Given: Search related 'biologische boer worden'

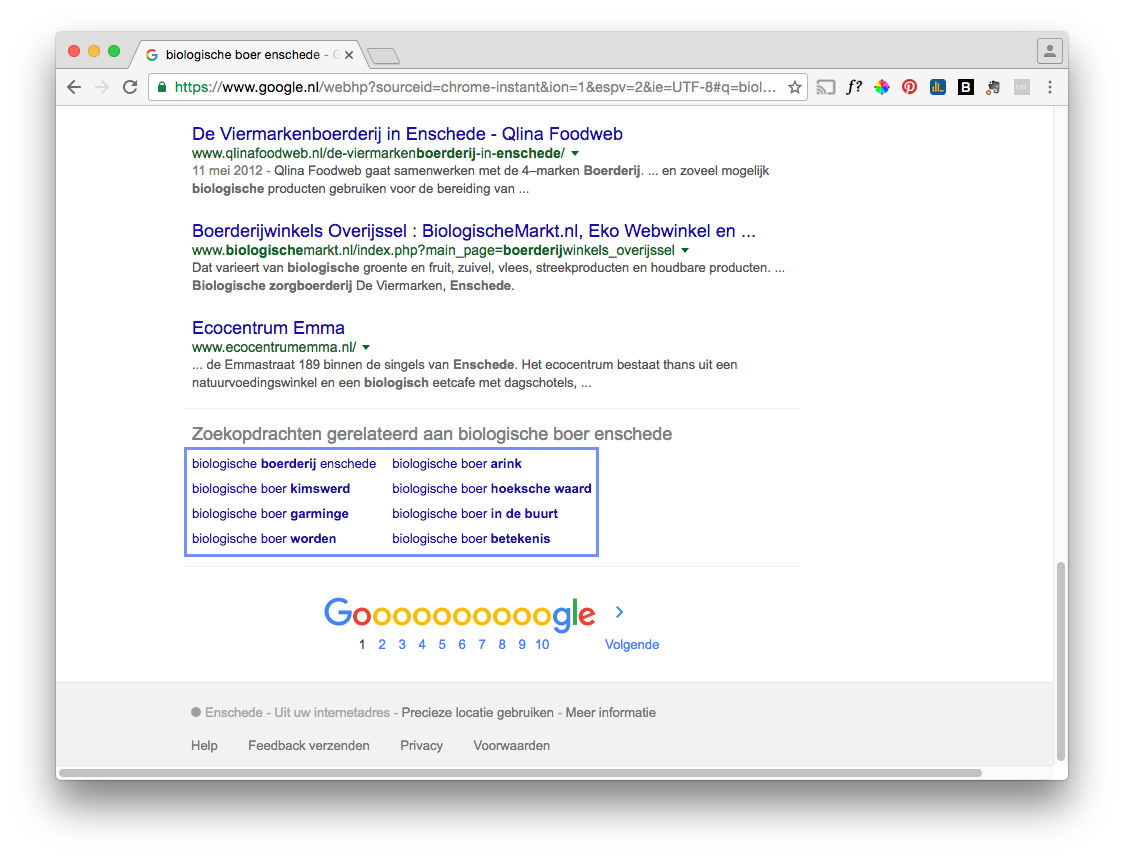Looking at the screenshot, I should 264,539.
